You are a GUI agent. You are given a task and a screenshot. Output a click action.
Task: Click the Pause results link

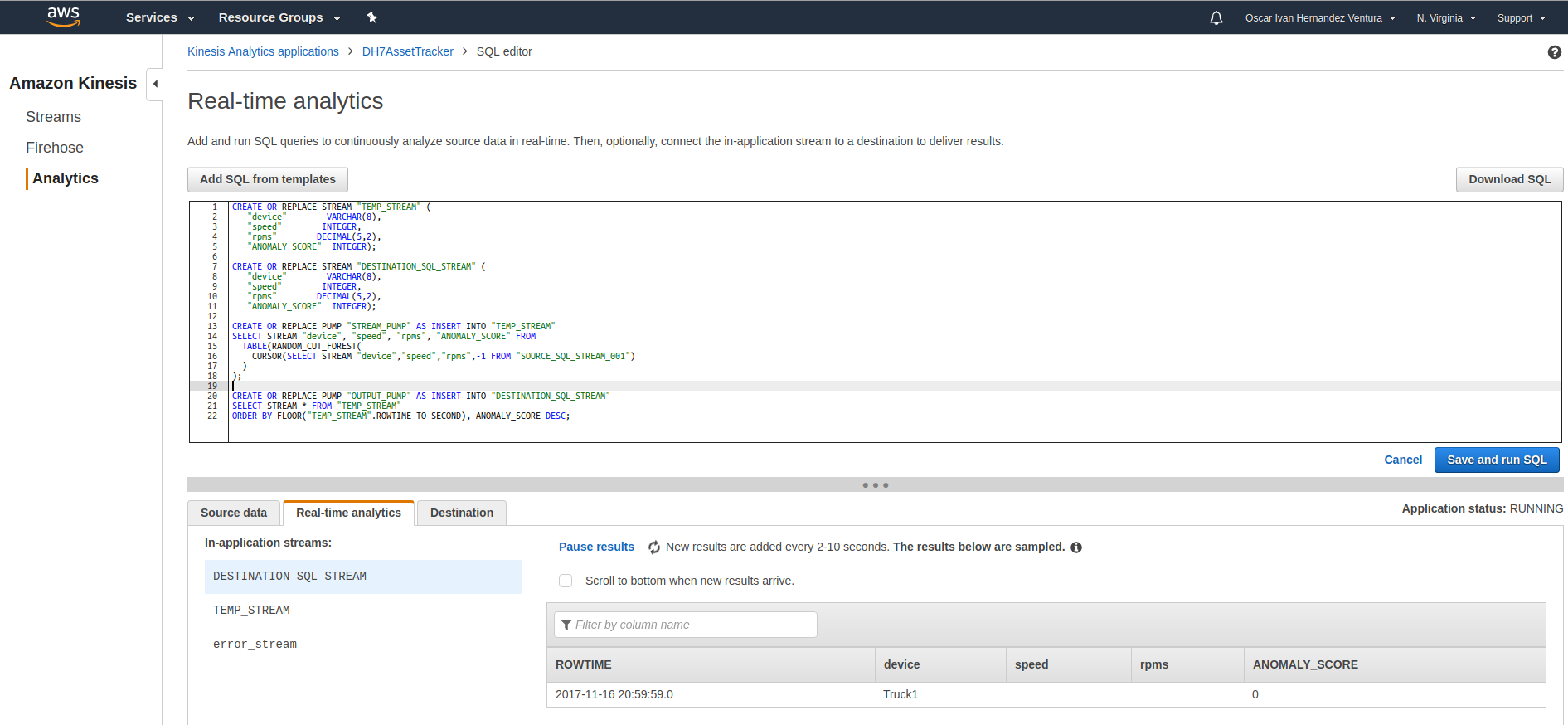596,547
